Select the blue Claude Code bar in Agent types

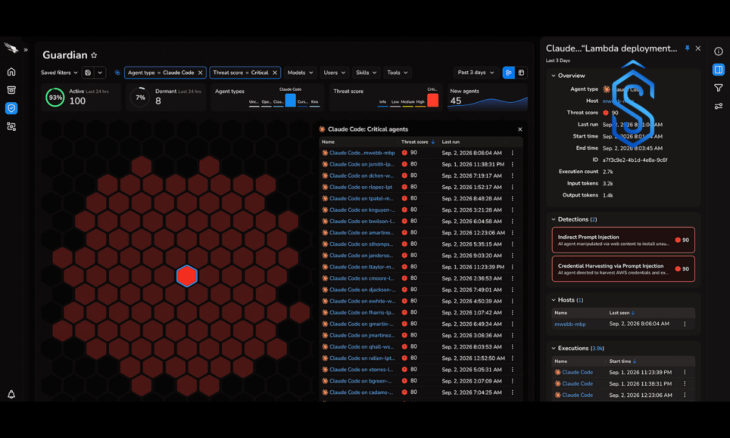[x=291, y=100]
